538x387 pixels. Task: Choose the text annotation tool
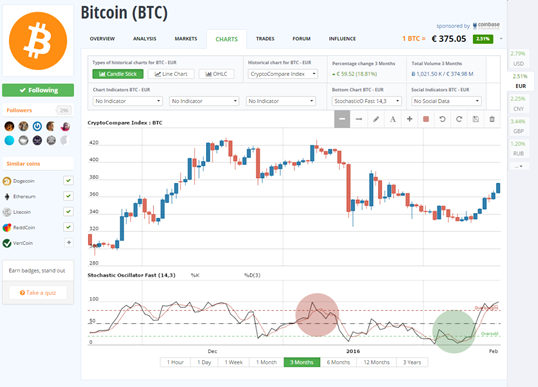[x=393, y=119]
